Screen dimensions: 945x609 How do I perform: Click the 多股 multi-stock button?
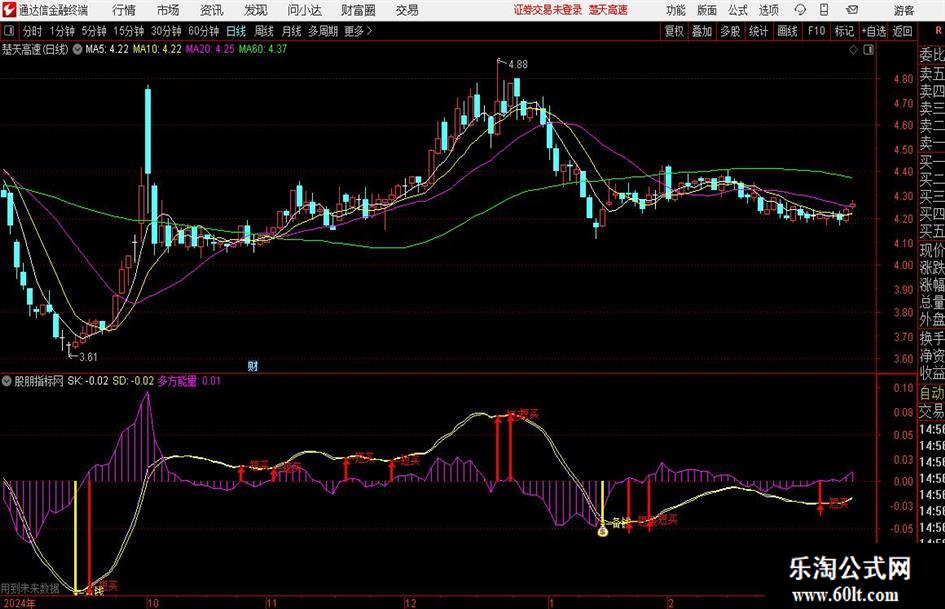pyautogui.click(x=730, y=31)
